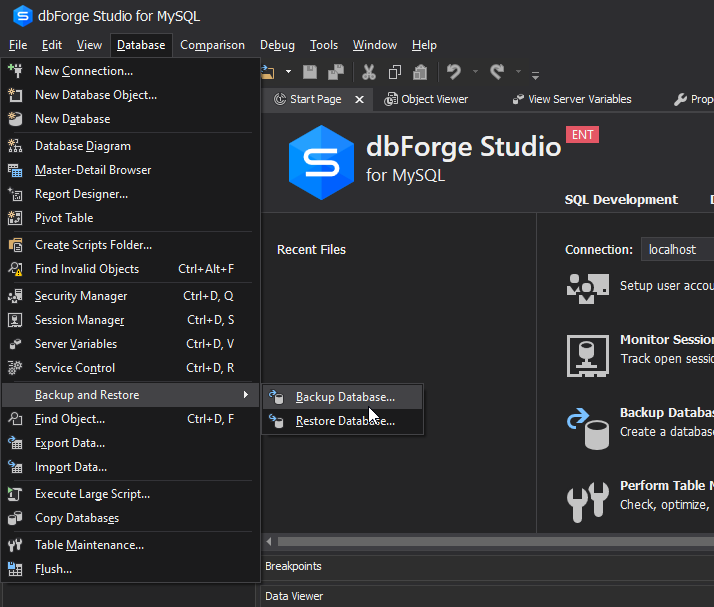The height and width of the screenshot is (607, 714).
Task: Open the Comparison menu
Action: pos(212,45)
